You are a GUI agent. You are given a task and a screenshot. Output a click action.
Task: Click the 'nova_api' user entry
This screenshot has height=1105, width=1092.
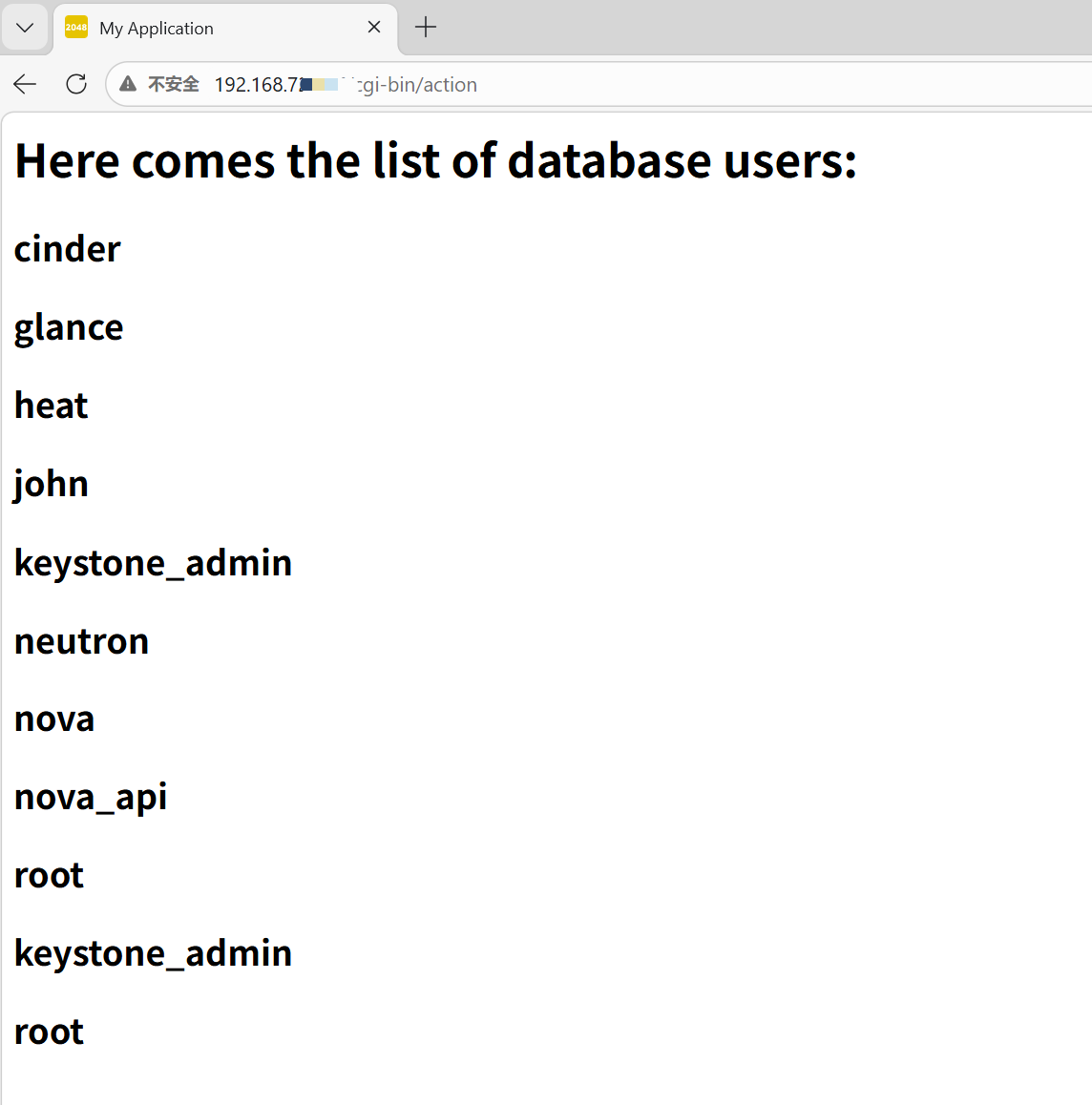(x=91, y=797)
